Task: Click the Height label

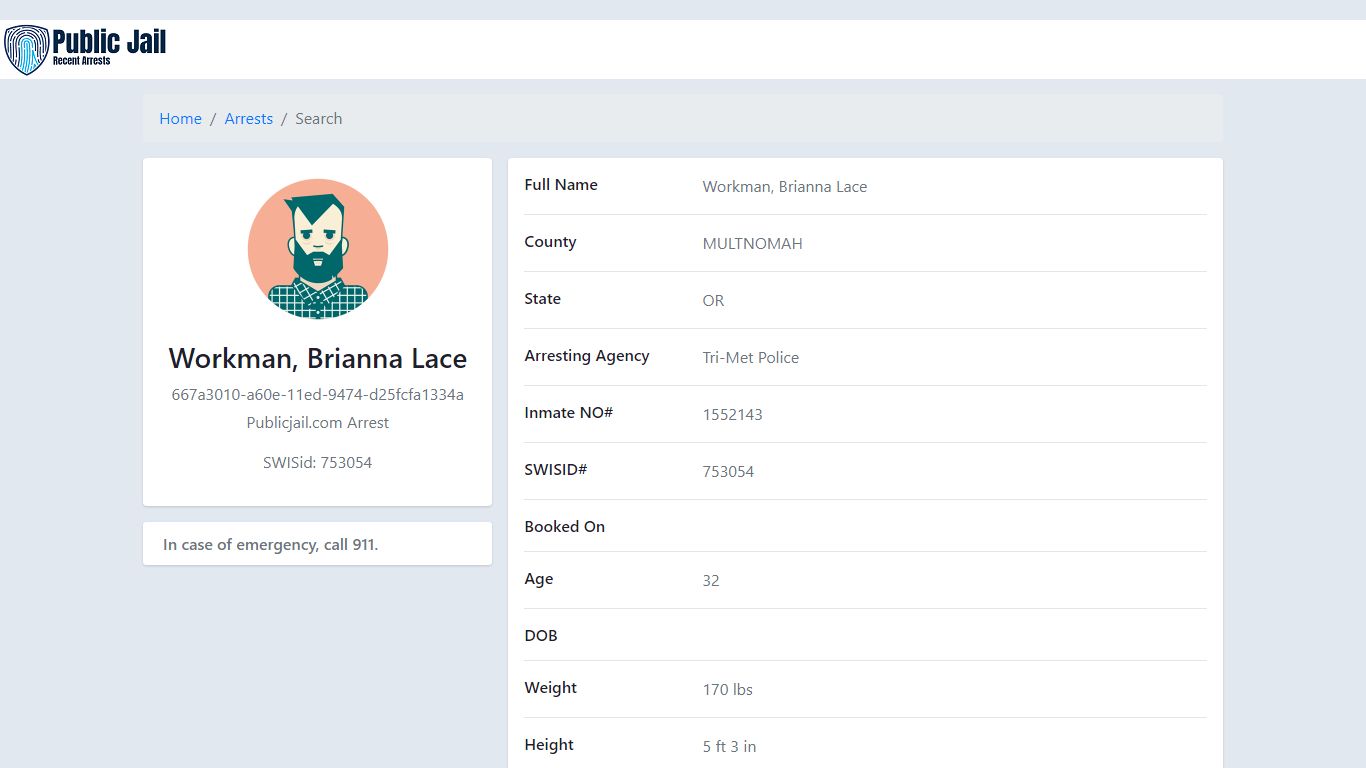Action: pos(549,745)
